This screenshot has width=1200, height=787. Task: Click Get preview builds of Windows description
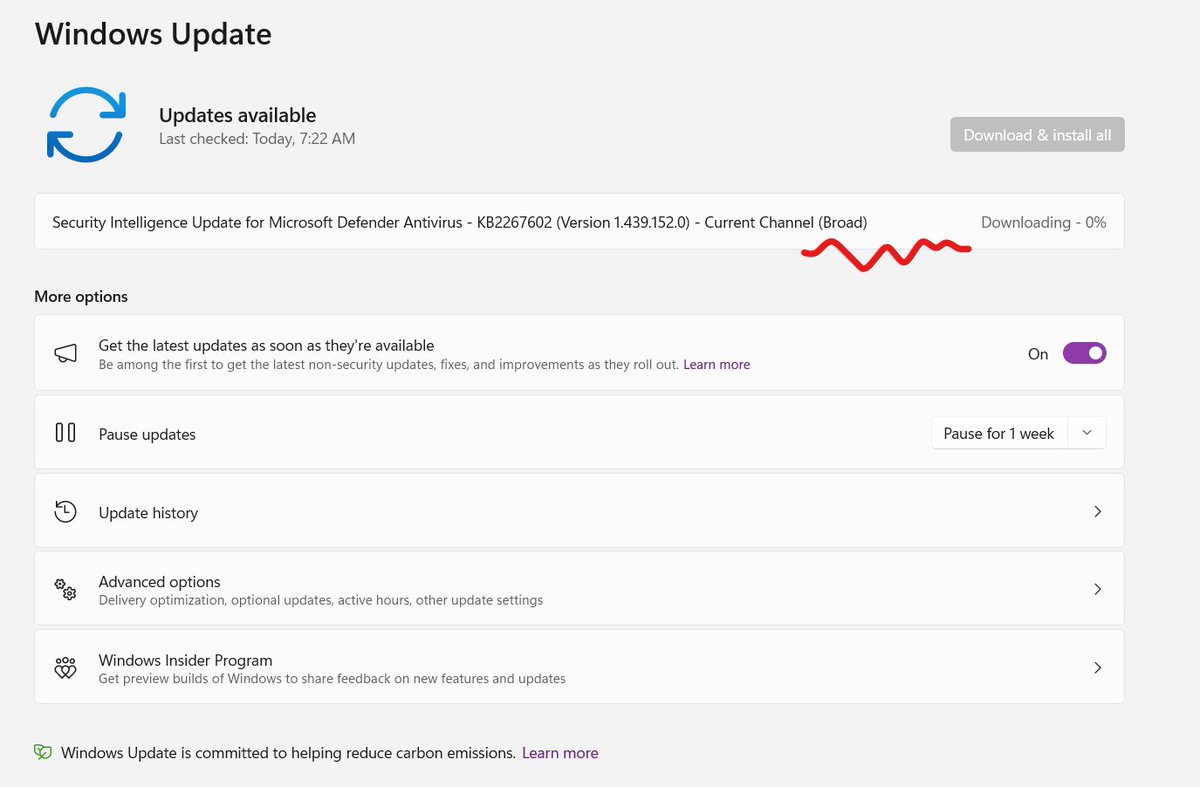332,679
